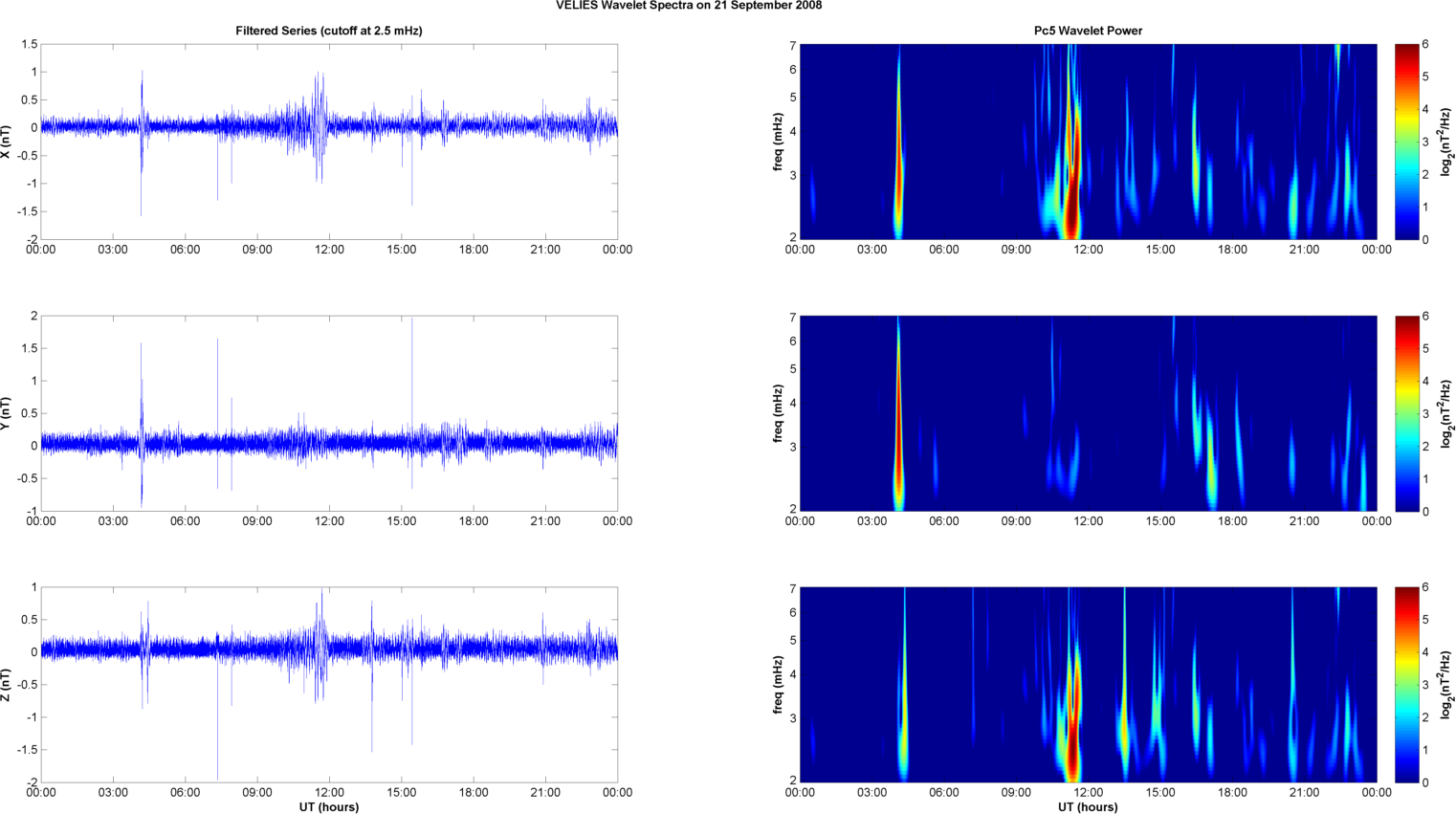Click log2(nT²/Hz) label beside middle colorbar
The image size is (1456, 814).
[x=1448, y=414]
